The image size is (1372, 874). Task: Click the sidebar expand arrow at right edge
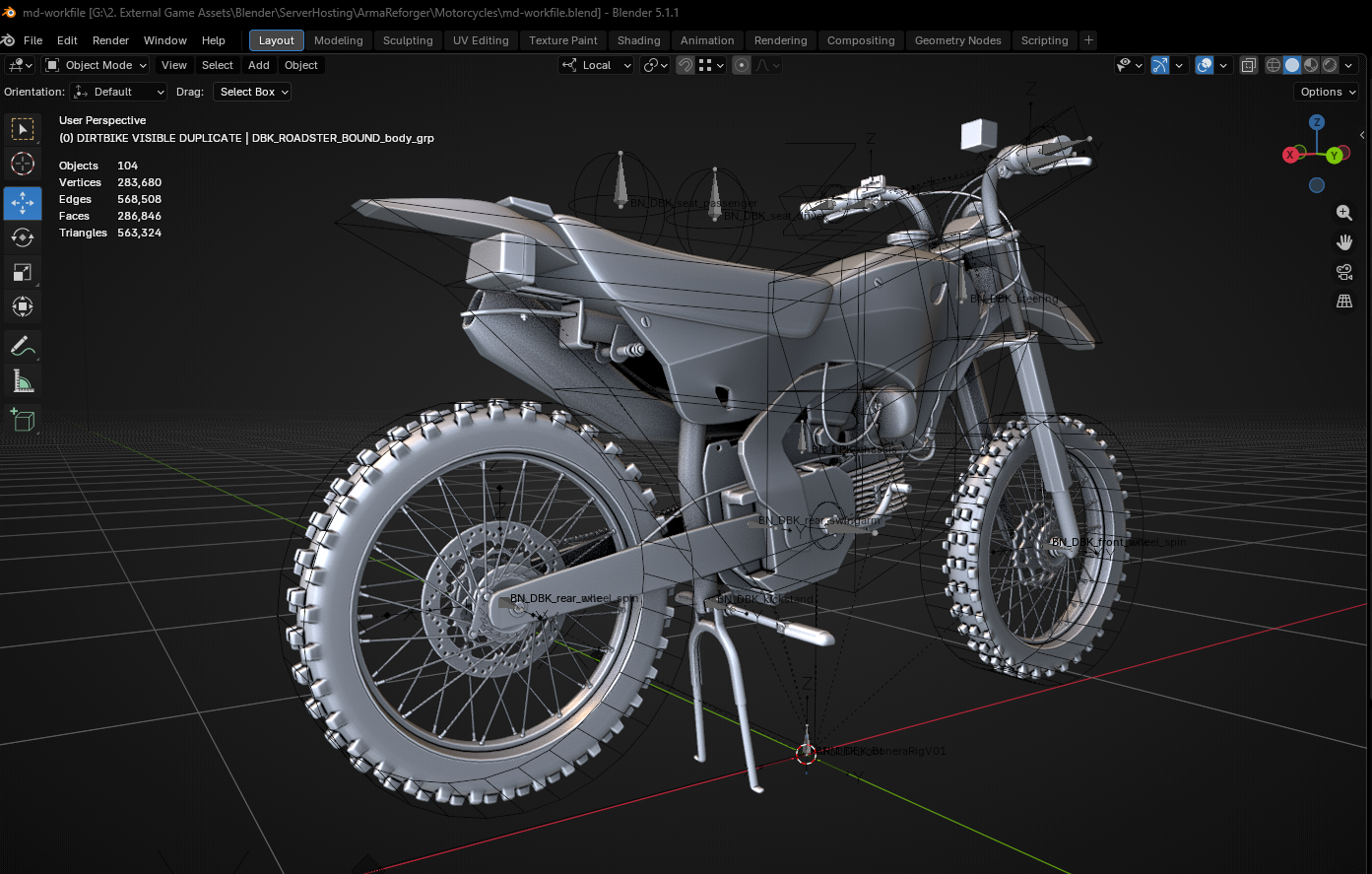point(1362,135)
